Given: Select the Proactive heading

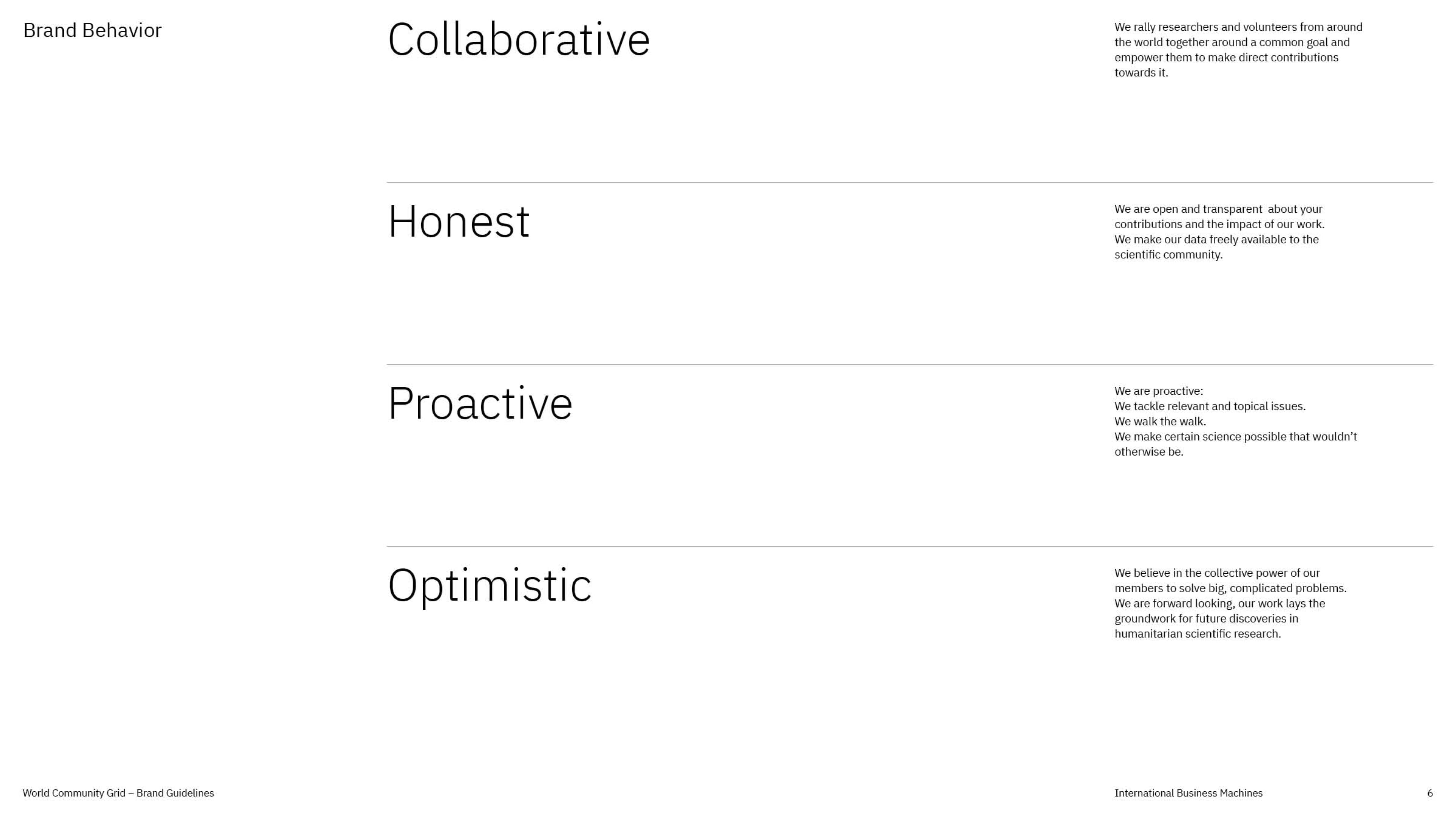Looking at the screenshot, I should (x=480, y=403).
